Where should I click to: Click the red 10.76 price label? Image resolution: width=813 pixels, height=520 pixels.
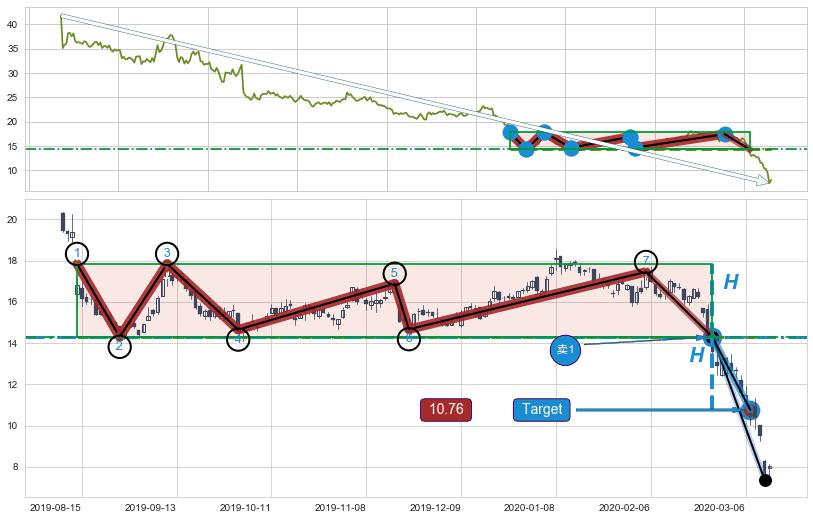446,410
